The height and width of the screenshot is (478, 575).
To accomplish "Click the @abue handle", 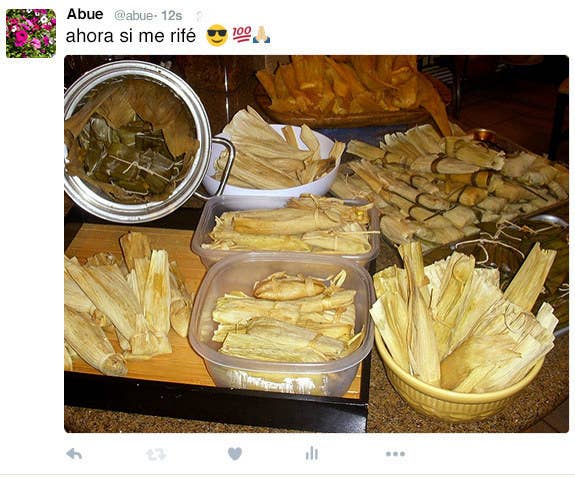I will pyautogui.click(x=134, y=15).
